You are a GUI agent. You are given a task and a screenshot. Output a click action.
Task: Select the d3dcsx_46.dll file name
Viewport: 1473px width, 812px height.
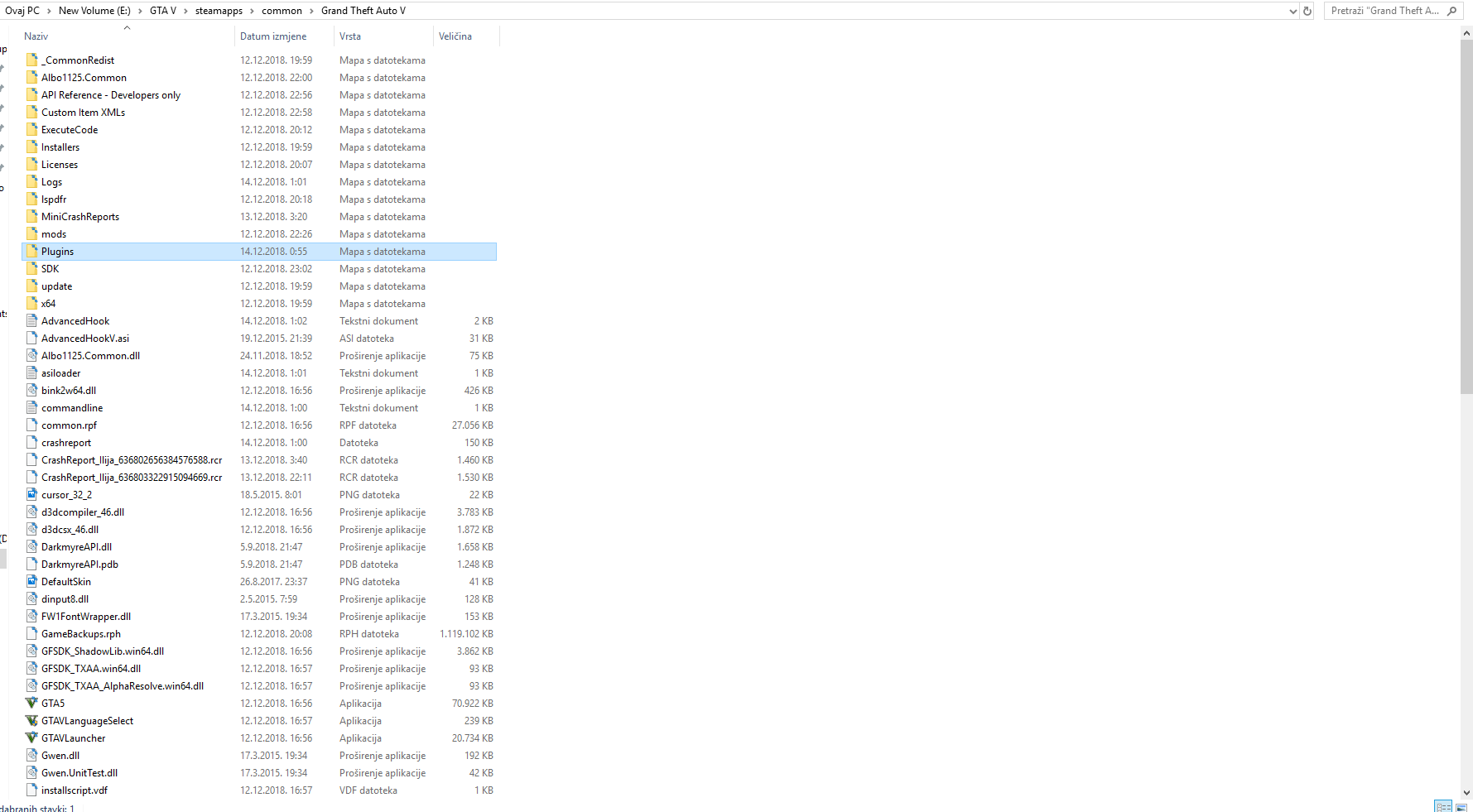pos(70,530)
